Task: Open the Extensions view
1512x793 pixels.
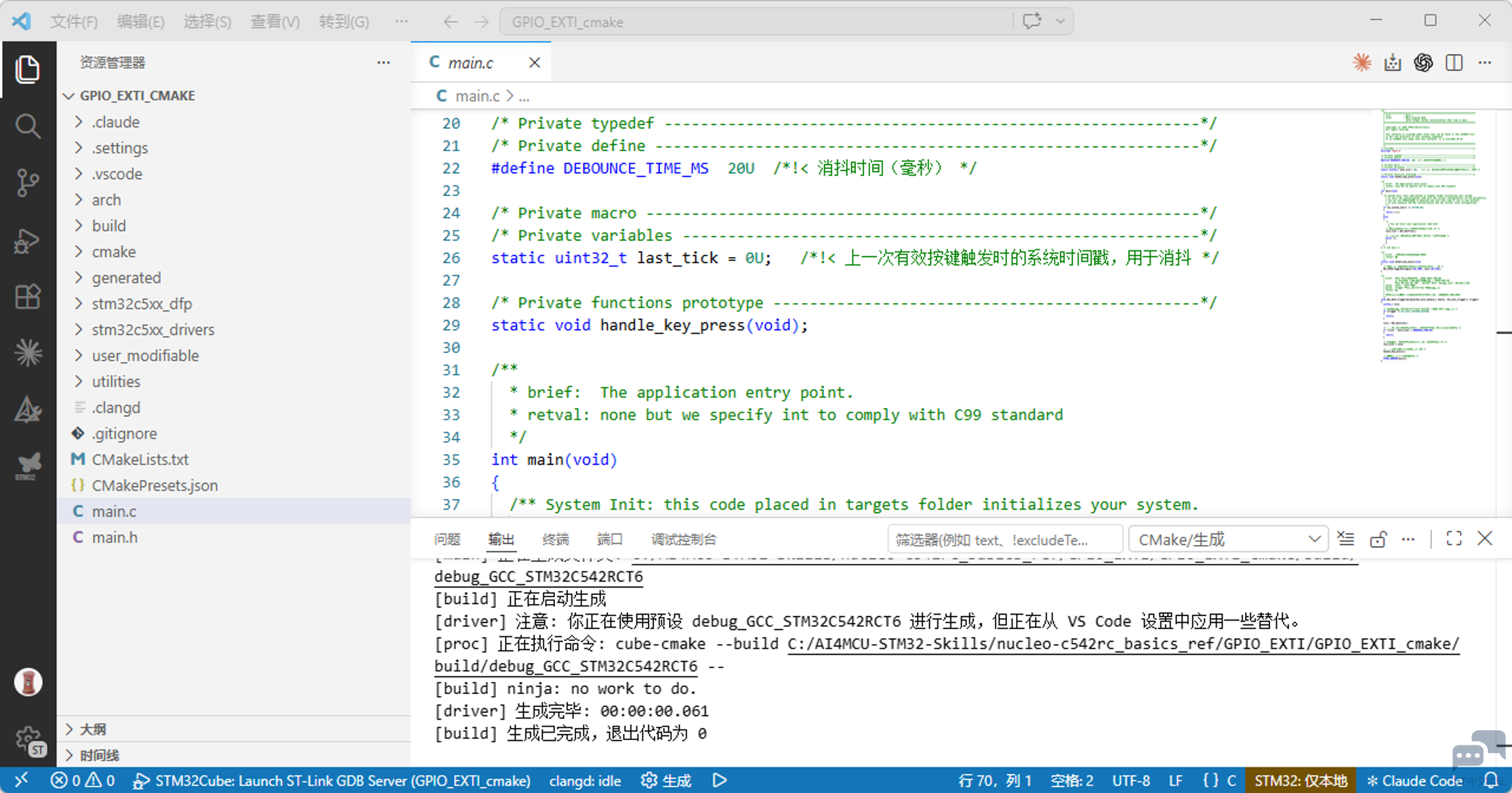Action: pyautogui.click(x=28, y=296)
